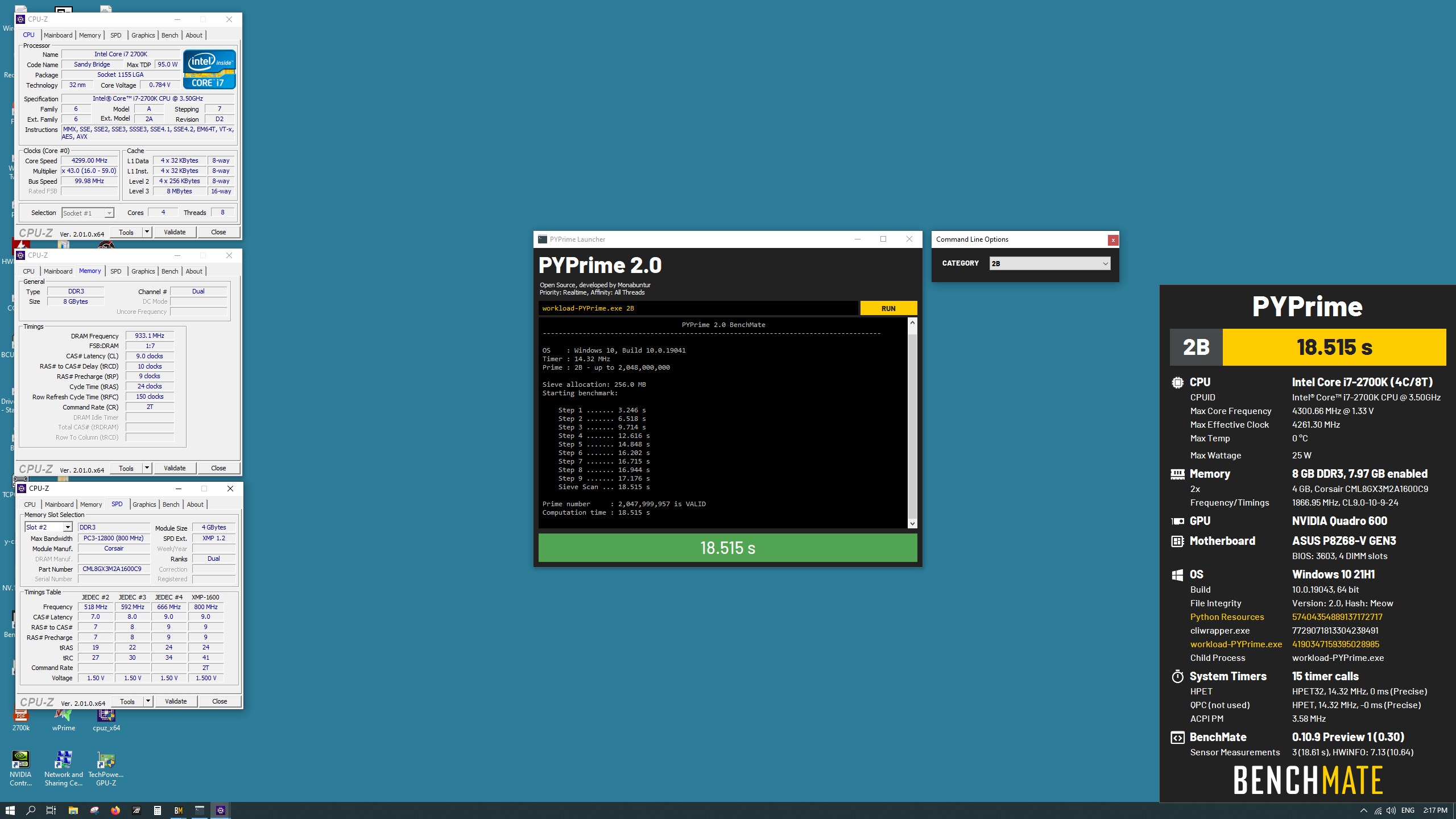Click Close button in middle CPU-Z window

[x=218, y=468]
